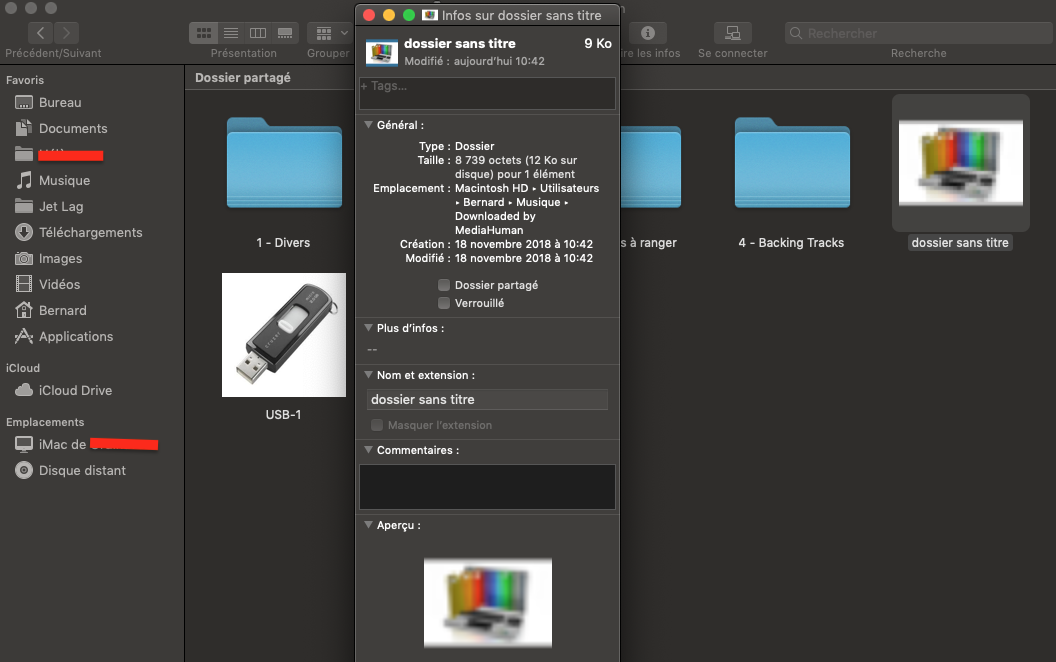Open Images in the sidebar
Screen dimensions: 1056x662
(48, 259)
